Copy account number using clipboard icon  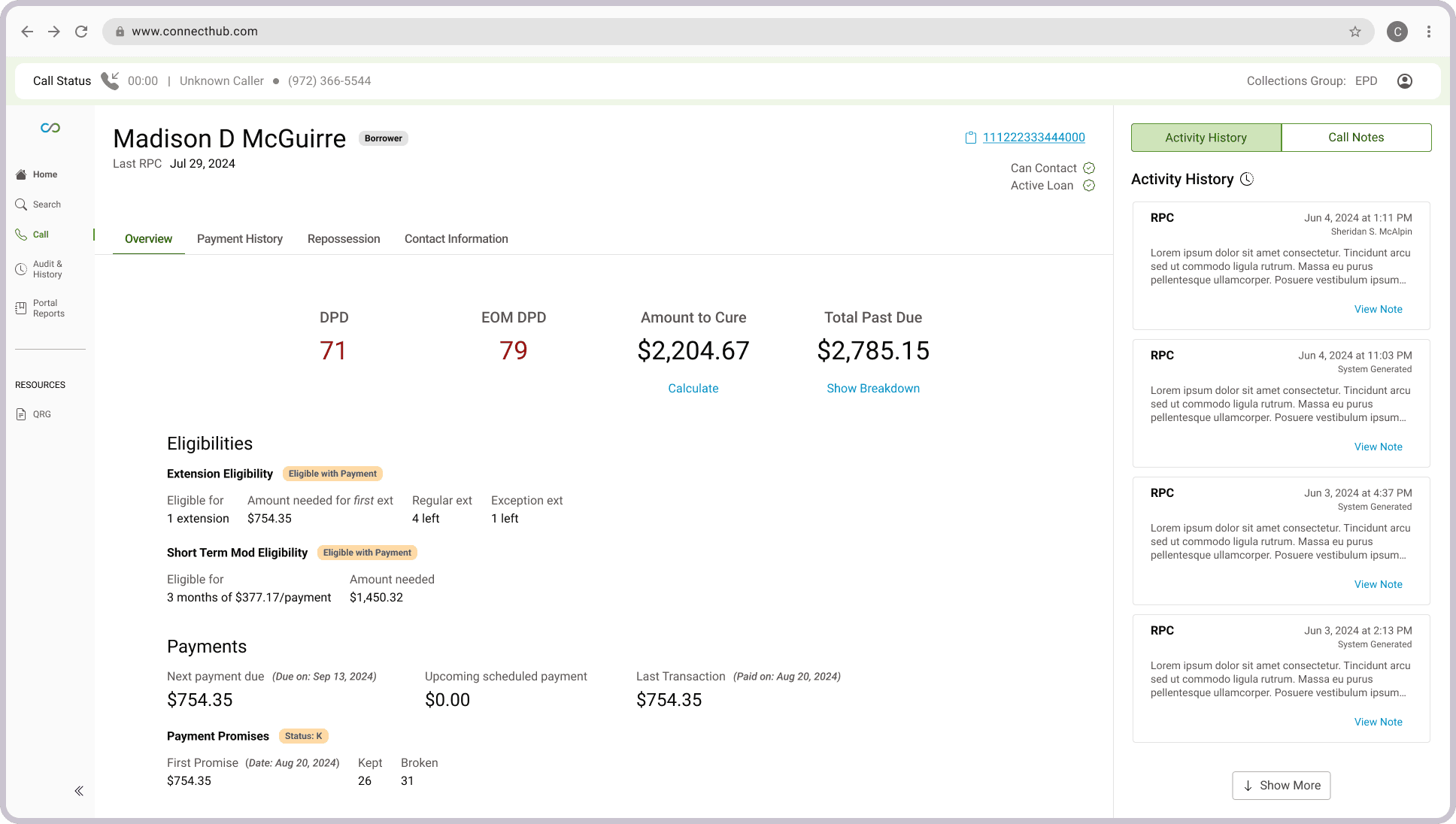(x=970, y=138)
